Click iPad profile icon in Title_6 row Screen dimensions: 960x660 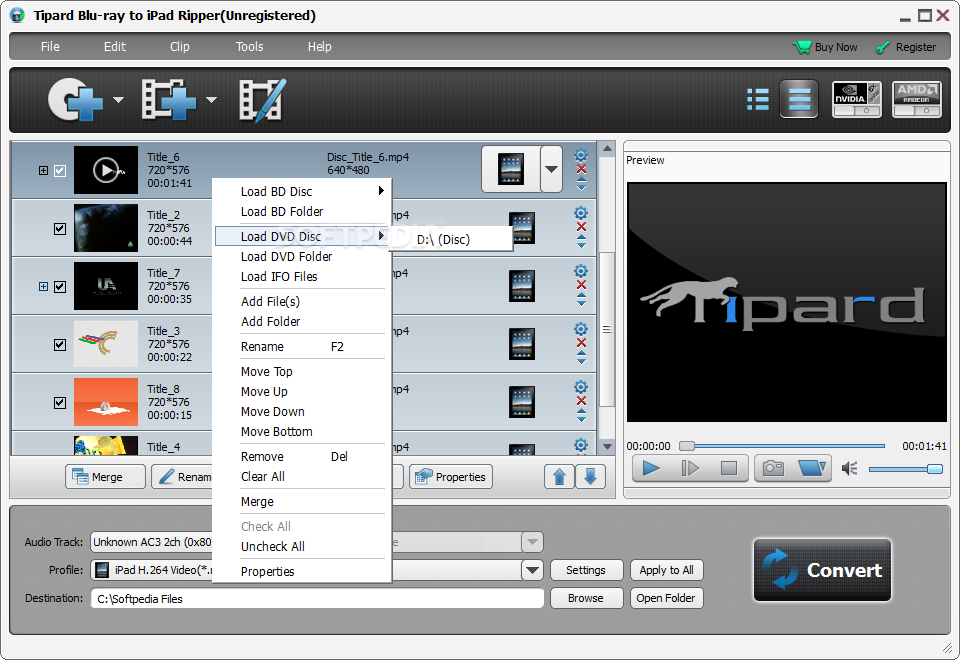click(x=511, y=169)
